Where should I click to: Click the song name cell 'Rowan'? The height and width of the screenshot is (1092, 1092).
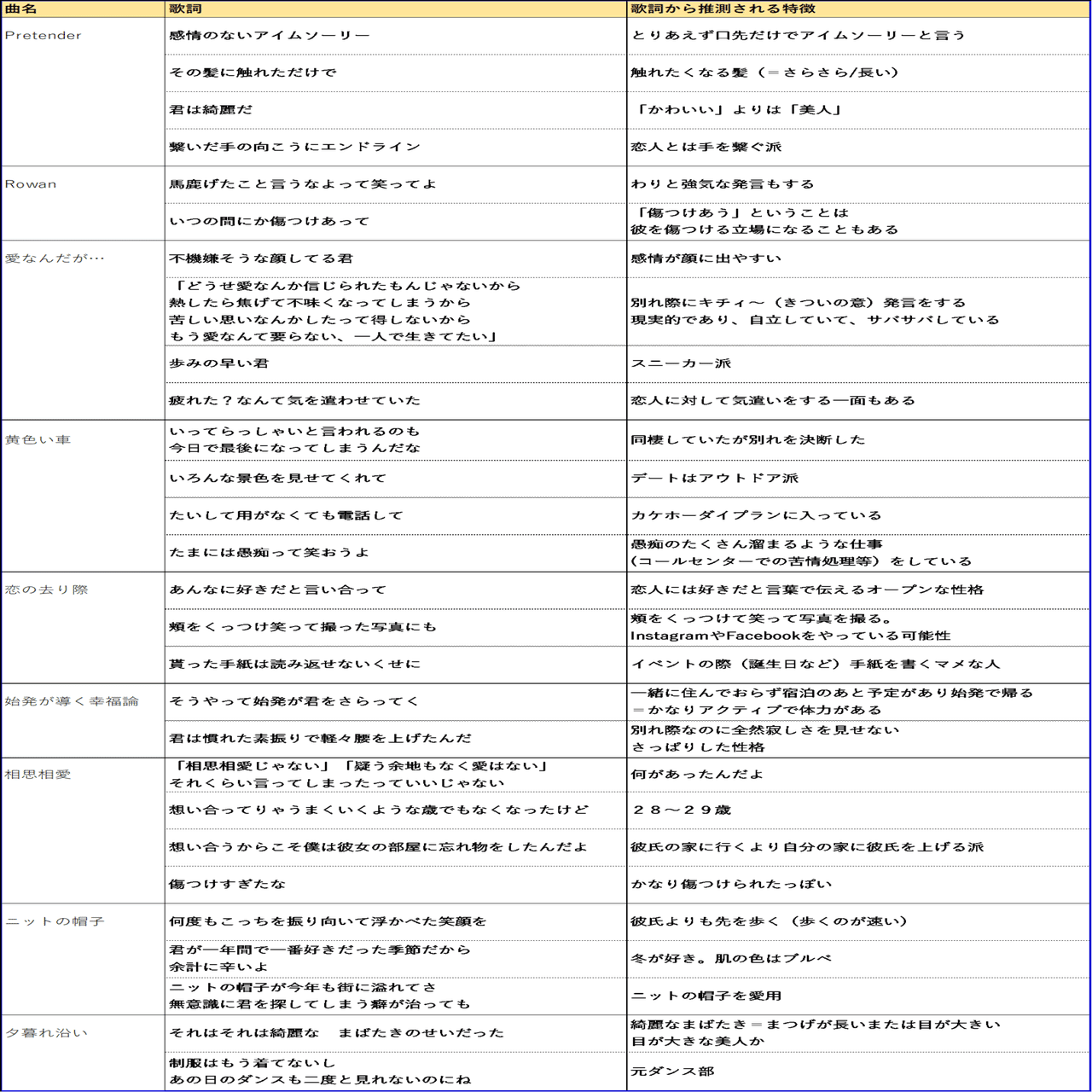tap(84, 203)
